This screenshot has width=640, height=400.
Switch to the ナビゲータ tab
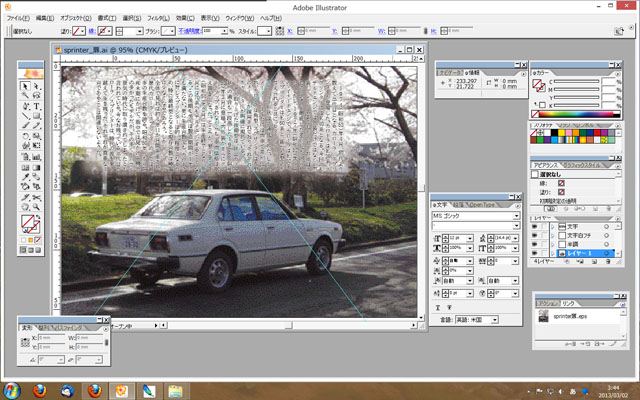[x=449, y=73]
